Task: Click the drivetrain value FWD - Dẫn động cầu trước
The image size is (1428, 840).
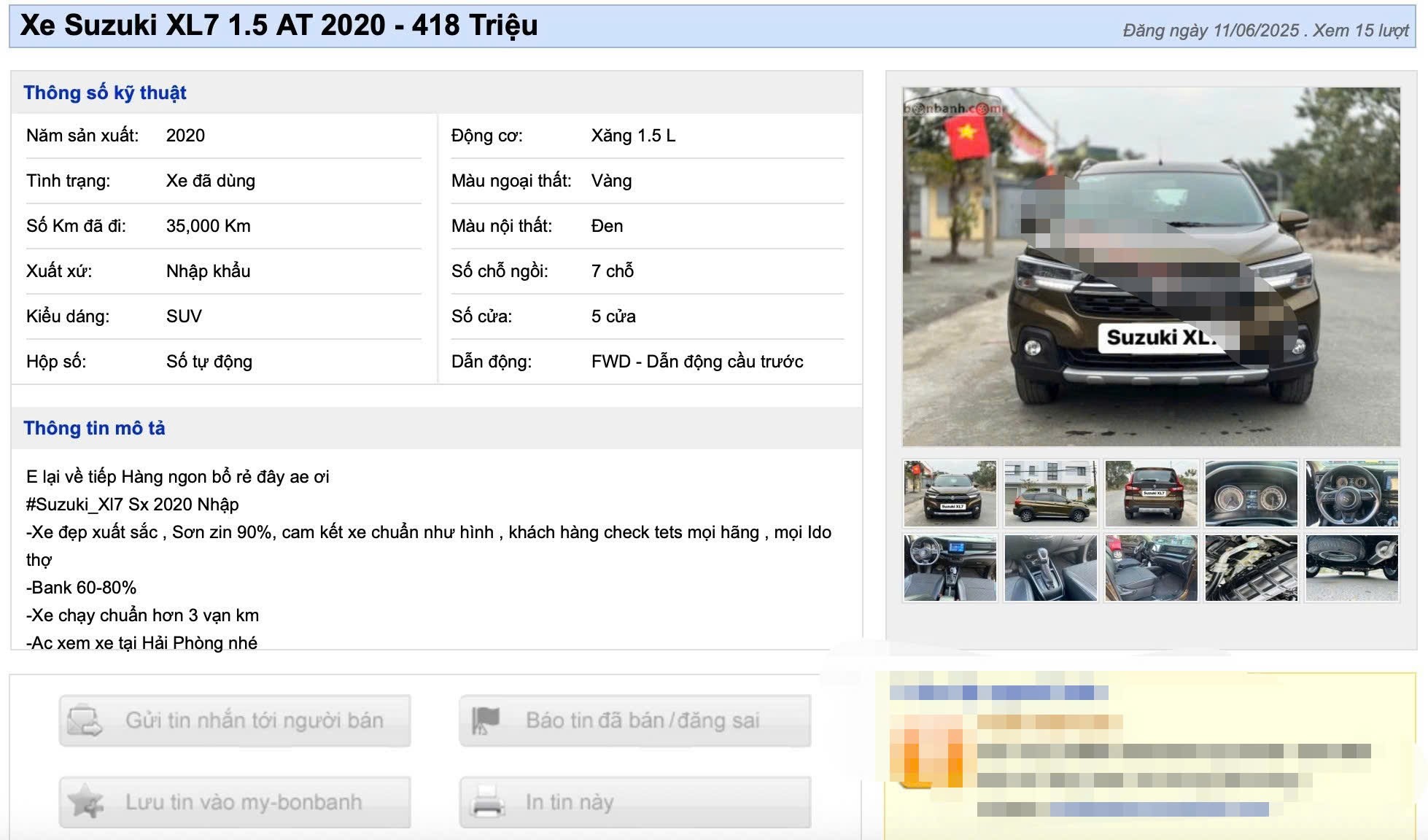Action: [697, 362]
